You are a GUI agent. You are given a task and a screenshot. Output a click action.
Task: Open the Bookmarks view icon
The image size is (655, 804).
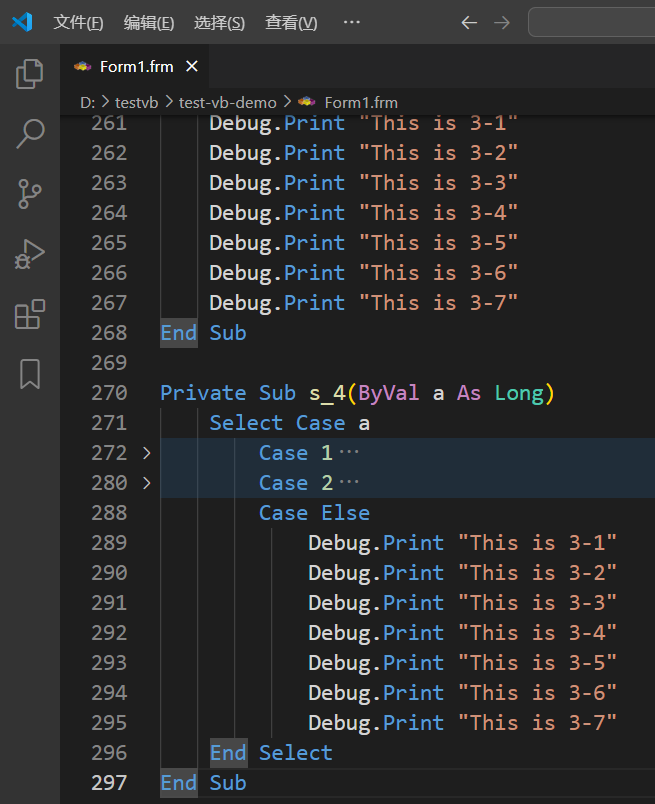tap(30, 374)
